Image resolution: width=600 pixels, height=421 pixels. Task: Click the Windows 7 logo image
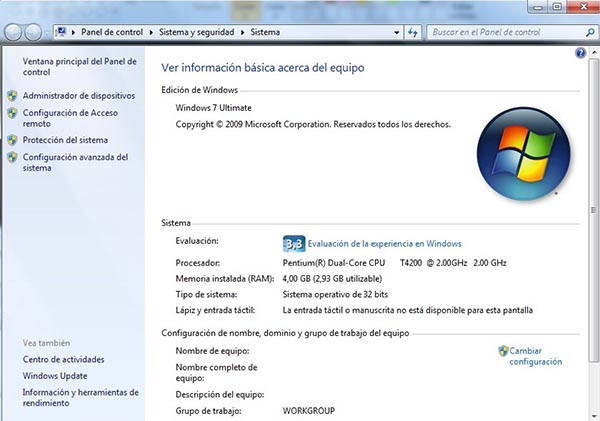523,153
